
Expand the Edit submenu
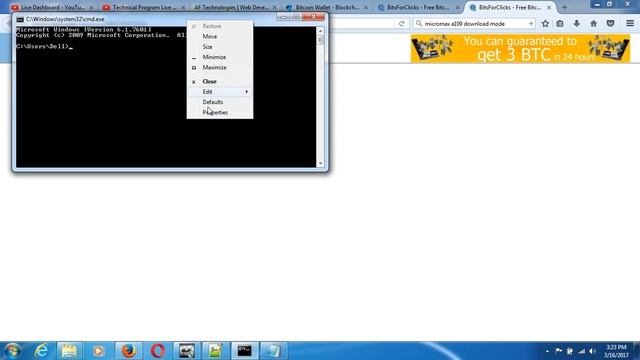coord(220,92)
